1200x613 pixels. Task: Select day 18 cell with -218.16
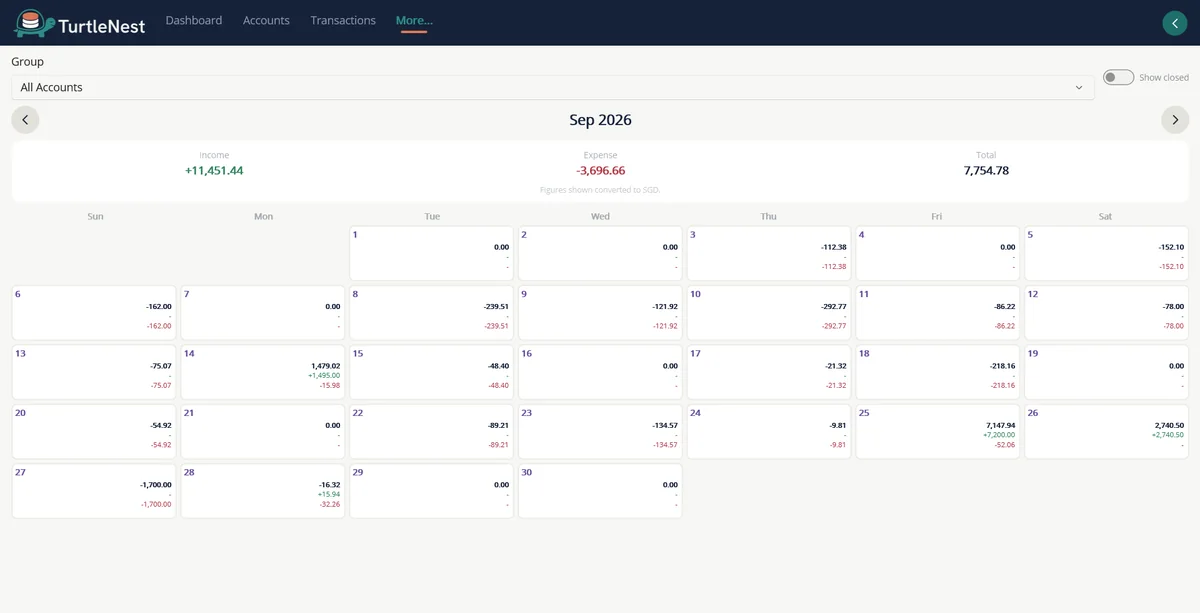(x=937, y=372)
